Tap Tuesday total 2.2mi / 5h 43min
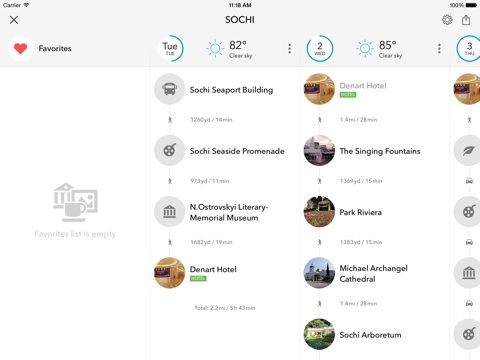Viewport: 480px width, 360px height. coord(225,308)
